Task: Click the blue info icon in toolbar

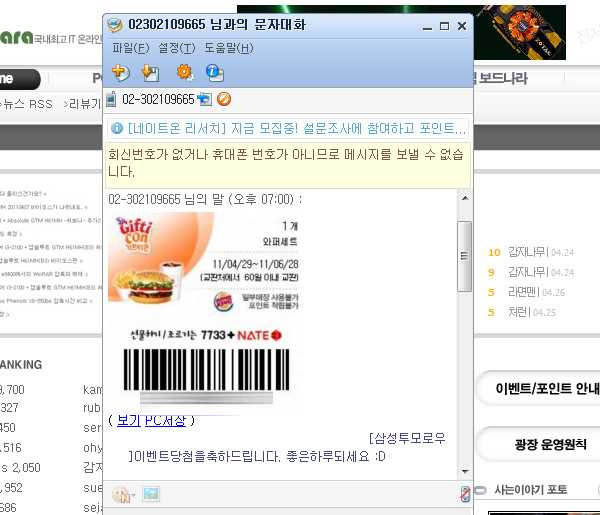Action: tap(215, 73)
